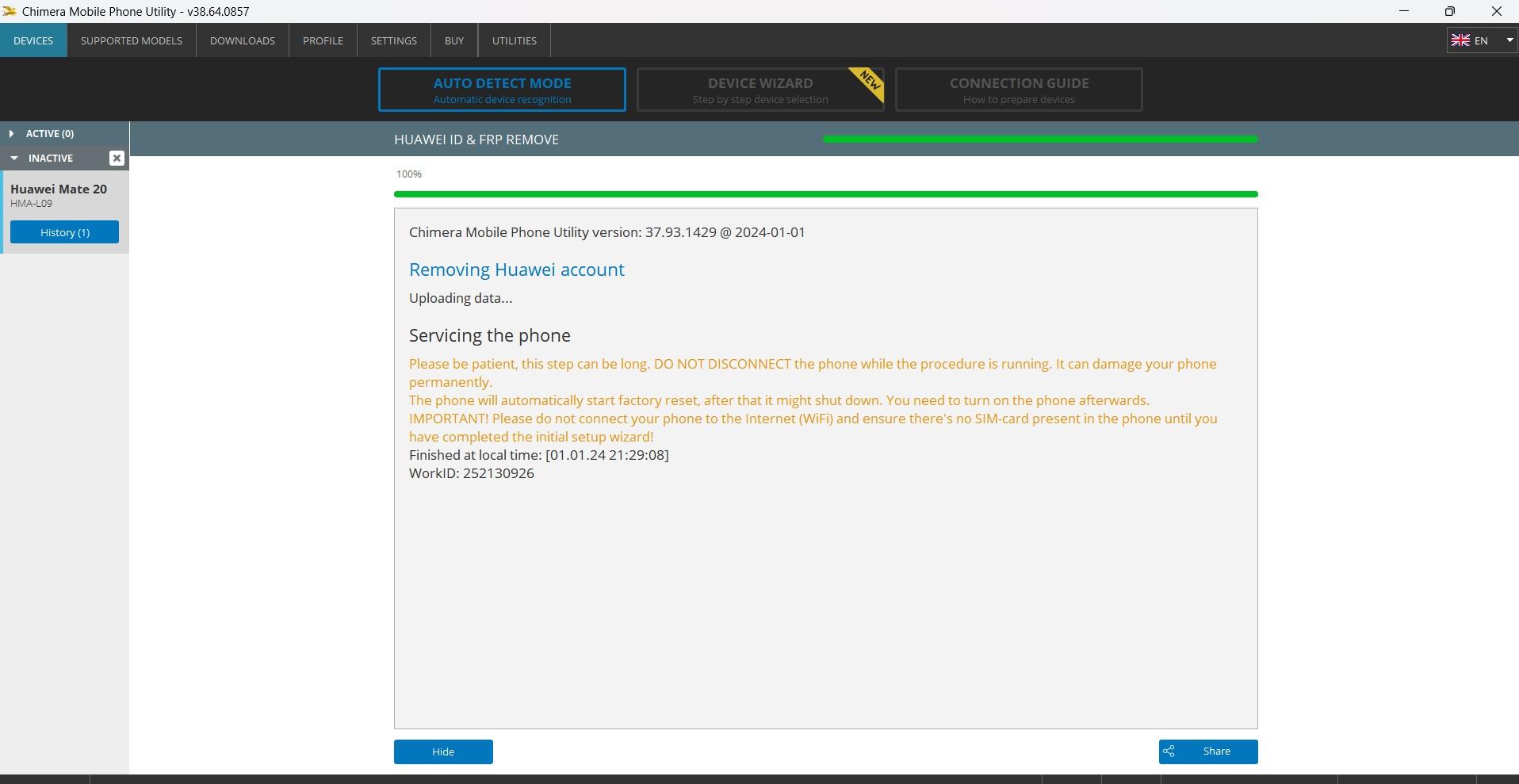The image size is (1519, 784).
Task: Open the Connection Guide
Action: (x=1019, y=90)
